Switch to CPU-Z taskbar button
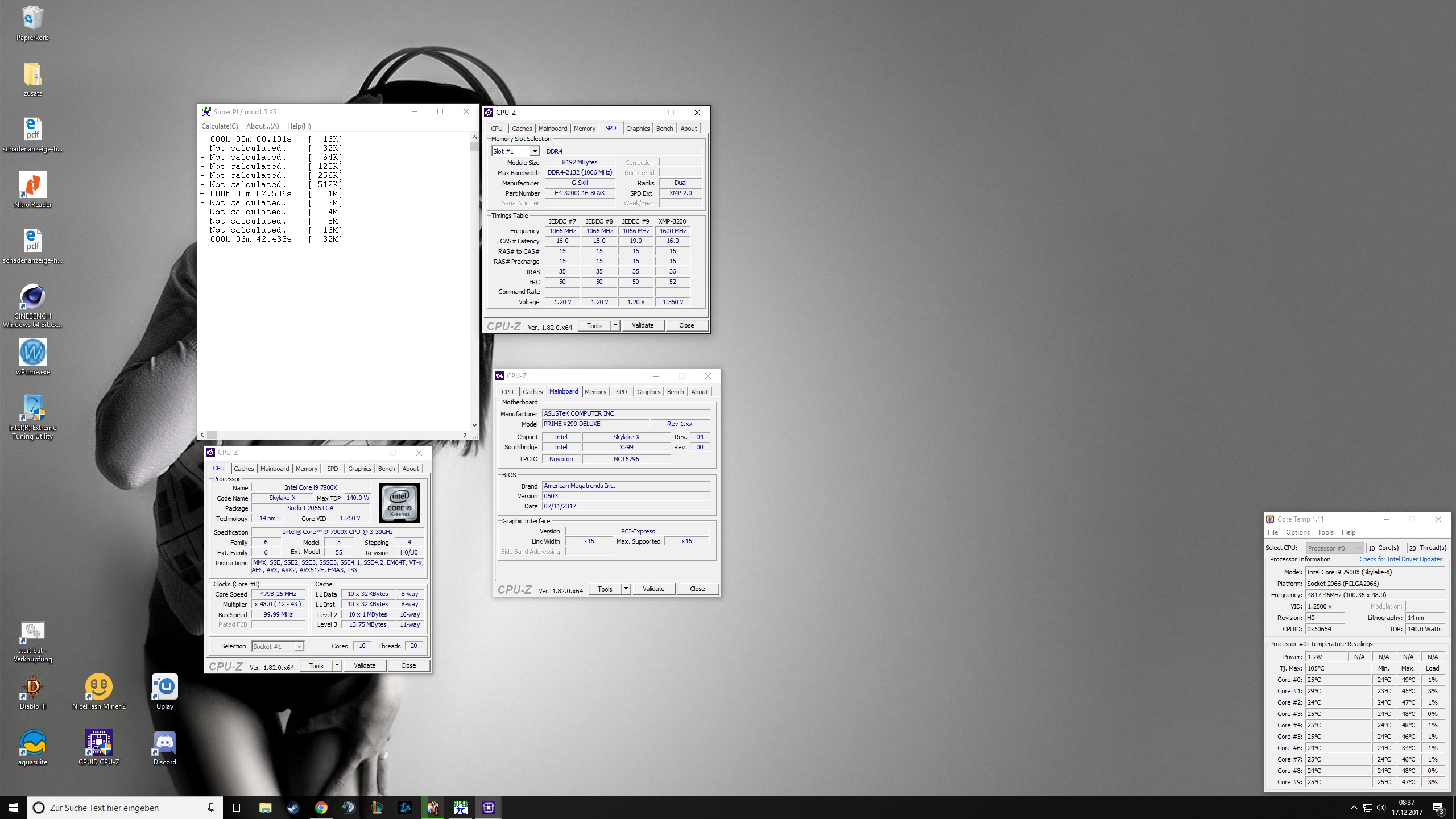This screenshot has height=819, width=1456. click(489, 808)
